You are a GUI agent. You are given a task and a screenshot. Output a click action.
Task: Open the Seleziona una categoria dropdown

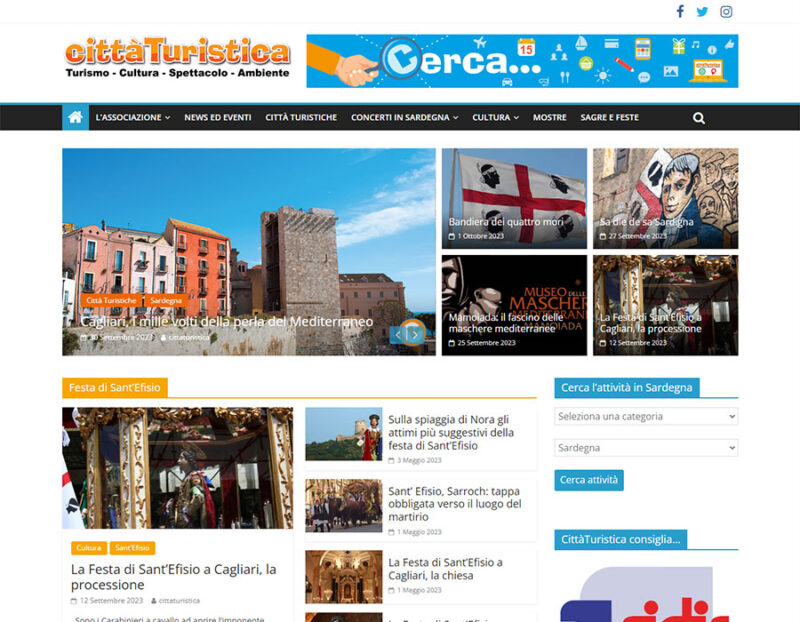coord(645,416)
